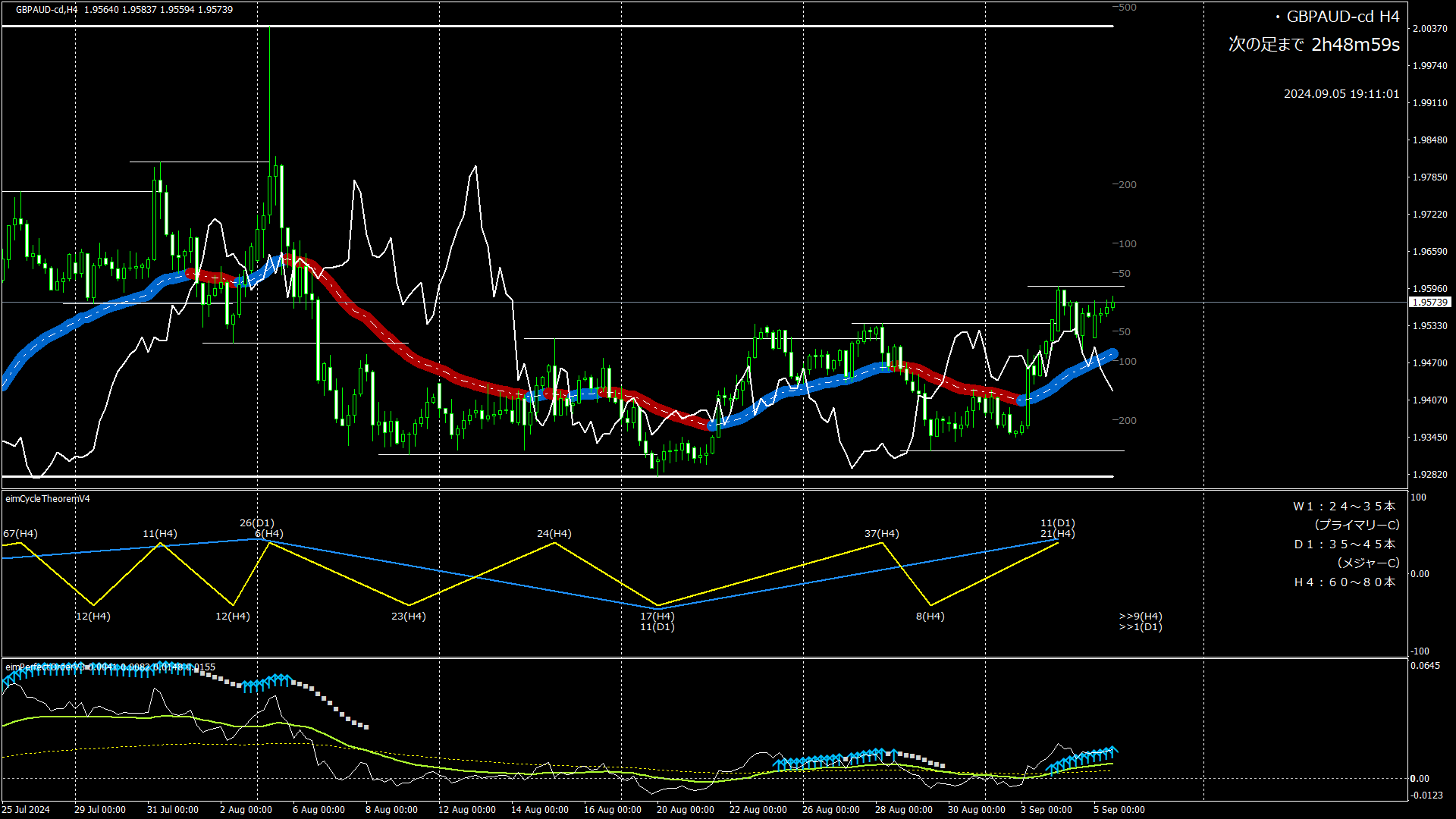The height and width of the screenshot is (819, 1456).
Task: Select the 37(H4) cycle peak label
Action: pyautogui.click(x=881, y=534)
